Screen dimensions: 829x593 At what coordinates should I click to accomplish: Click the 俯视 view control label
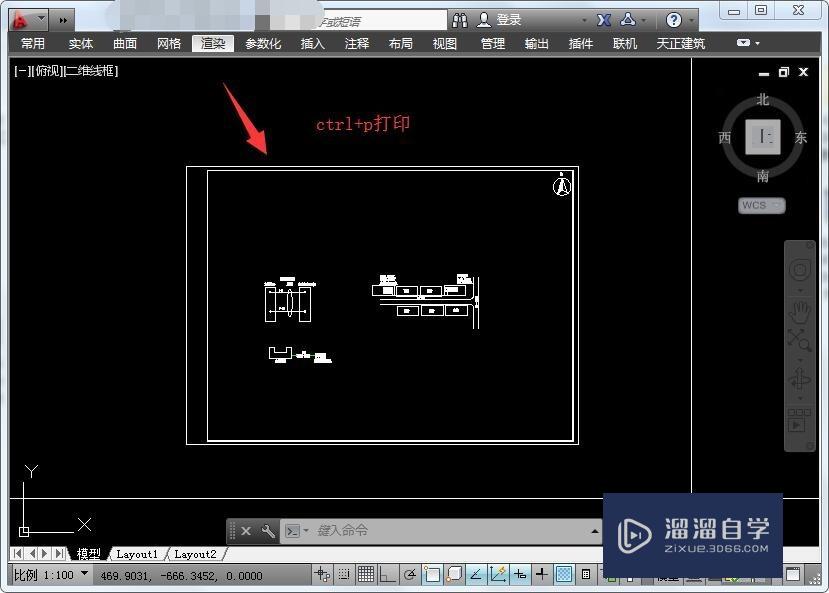[x=48, y=71]
